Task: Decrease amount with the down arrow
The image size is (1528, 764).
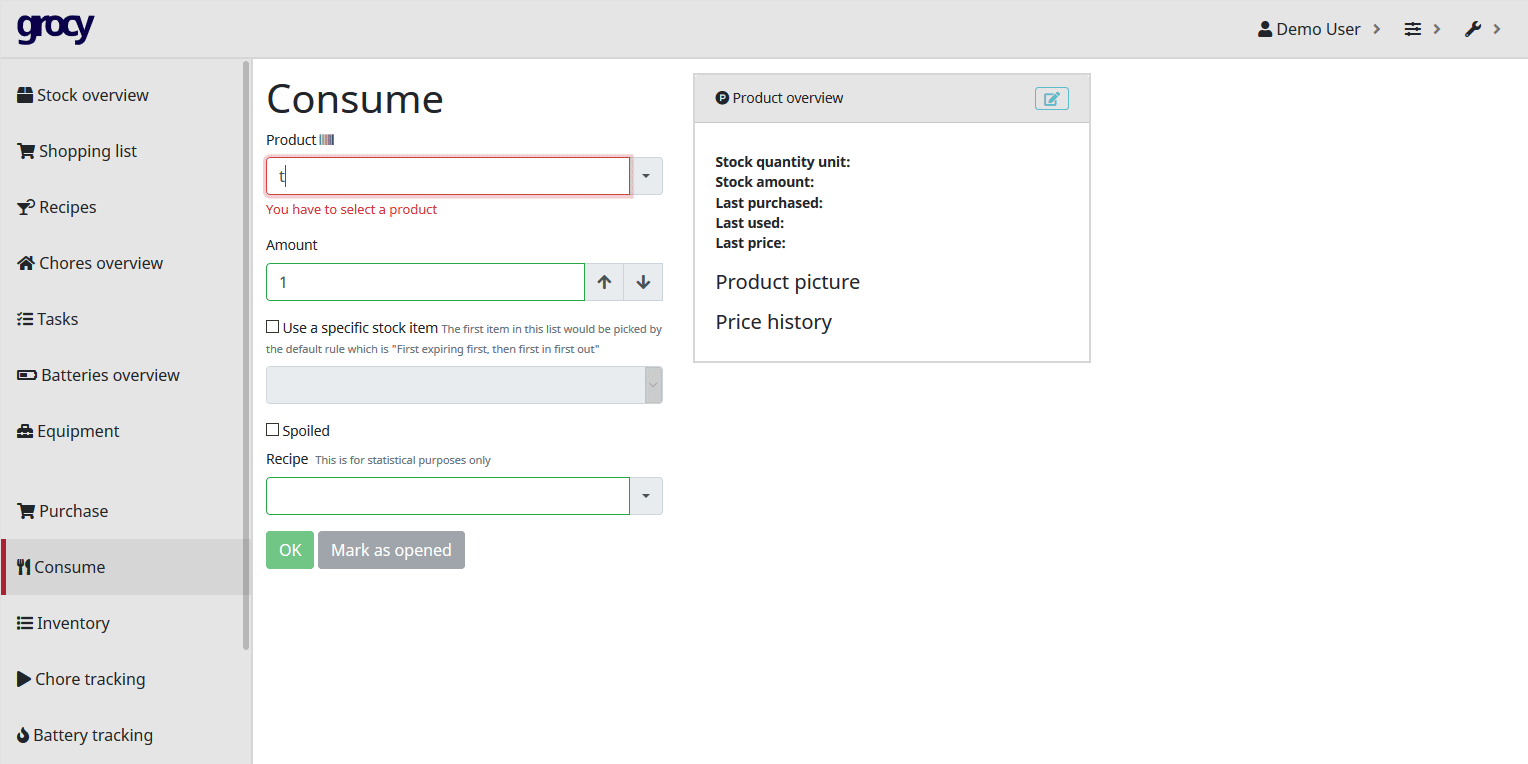Action: tap(643, 282)
